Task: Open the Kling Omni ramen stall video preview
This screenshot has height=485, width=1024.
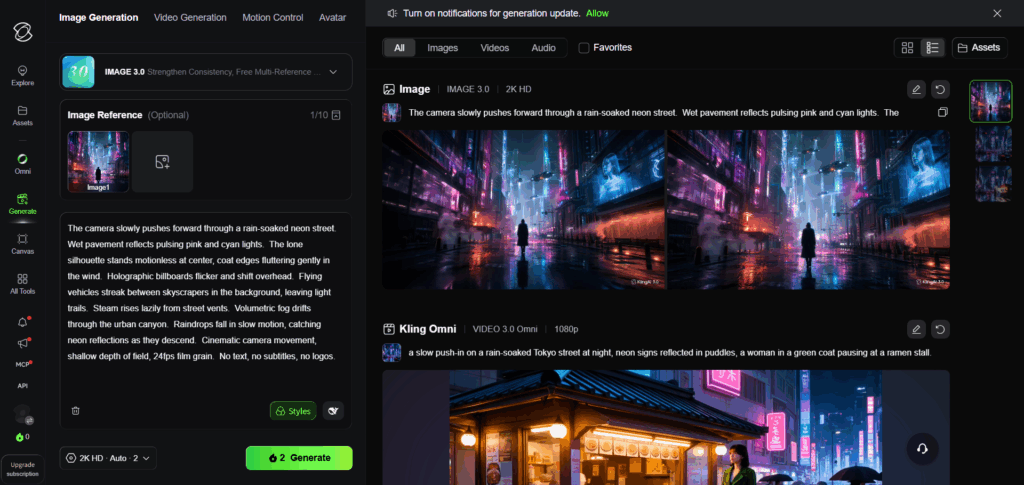Action: pos(666,428)
